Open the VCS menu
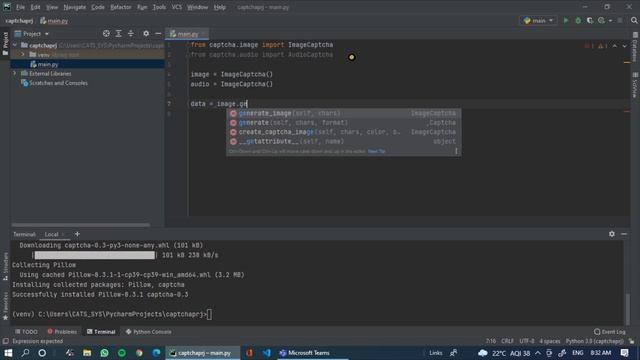The image size is (640, 360). [x=176, y=7]
